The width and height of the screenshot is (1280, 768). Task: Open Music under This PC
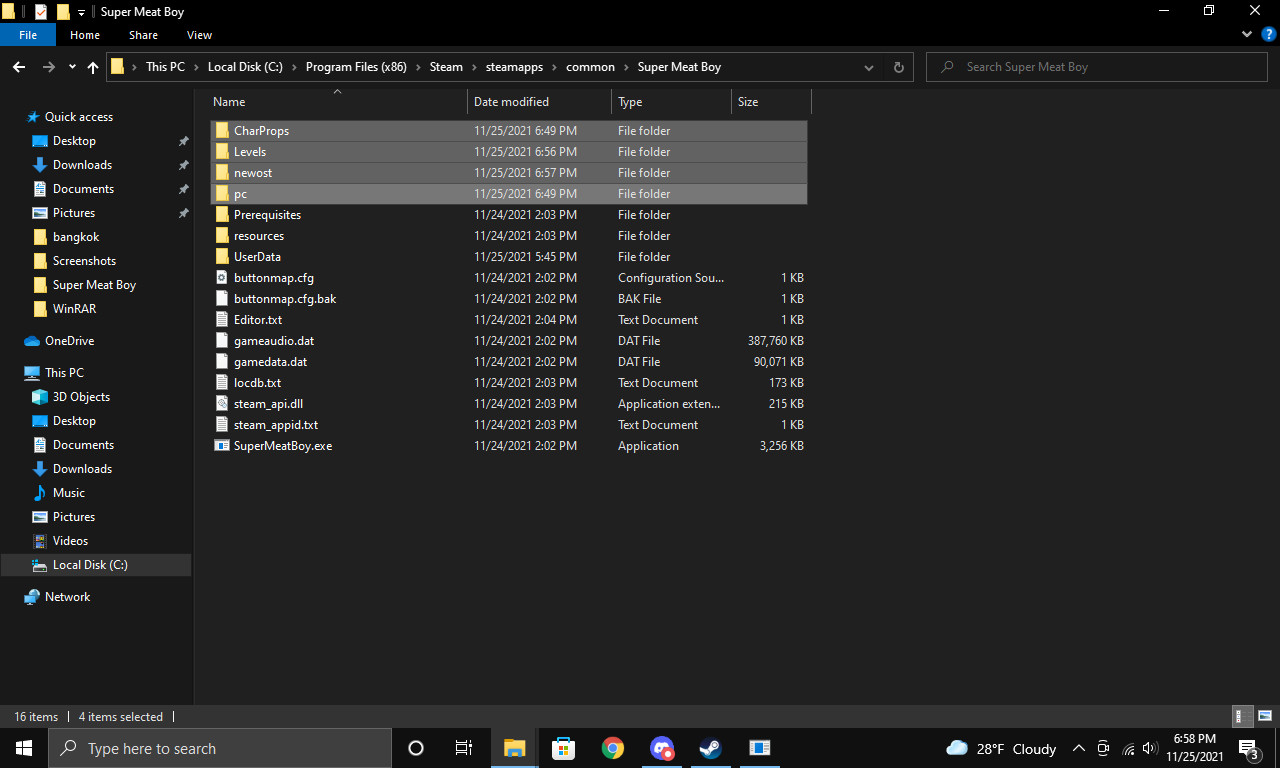point(69,493)
